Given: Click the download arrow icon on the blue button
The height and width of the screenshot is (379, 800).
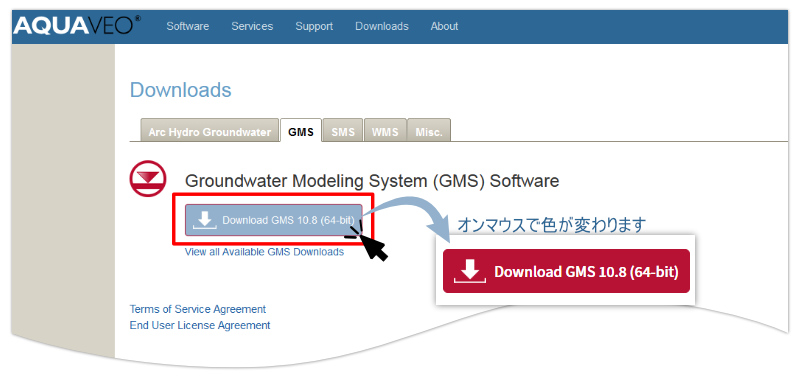Looking at the screenshot, I should click(205, 220).
